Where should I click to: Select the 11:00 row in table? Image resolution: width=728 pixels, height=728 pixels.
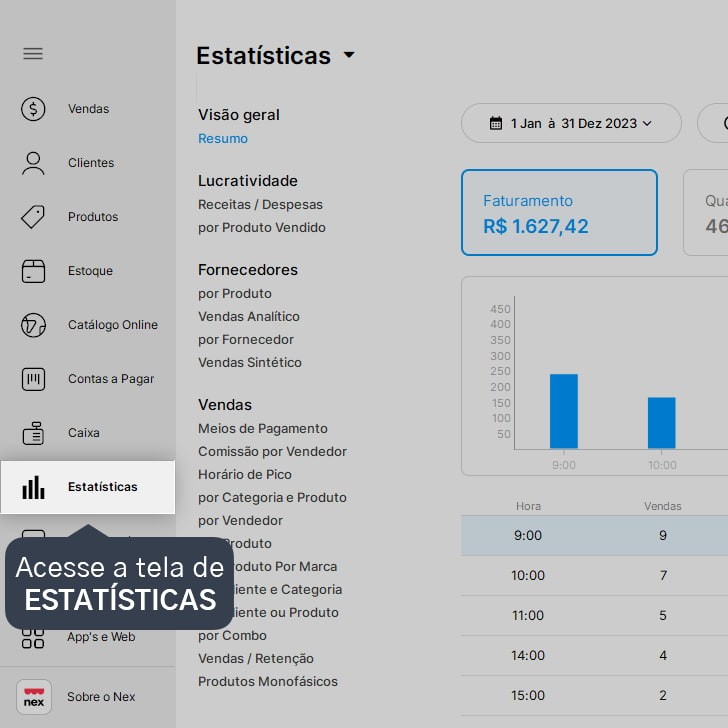(x=594, y=616)
